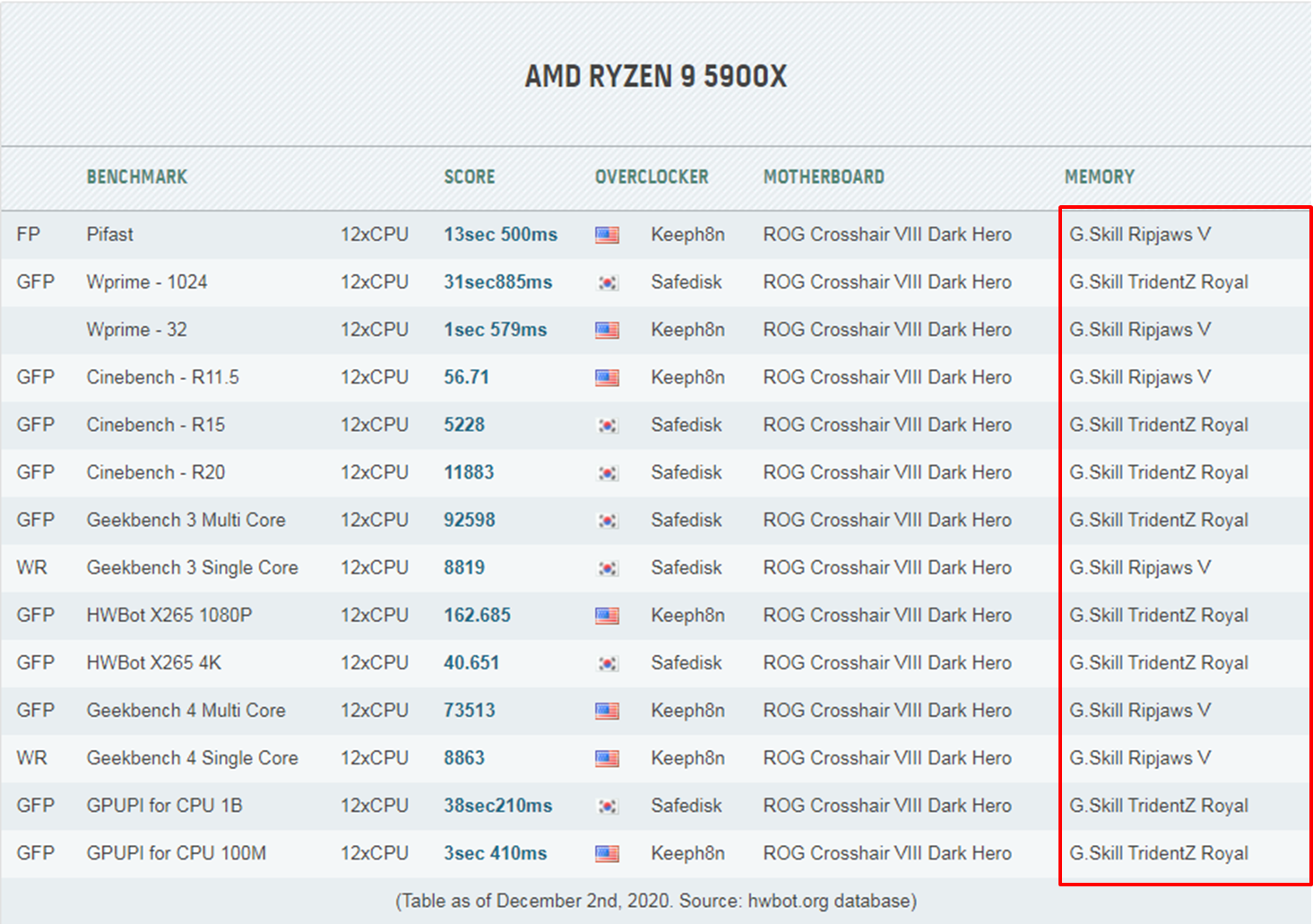Select the Korean flag in the Cinebench - R20 row
Screen dimensions: 1313x924
pos(607,473)
